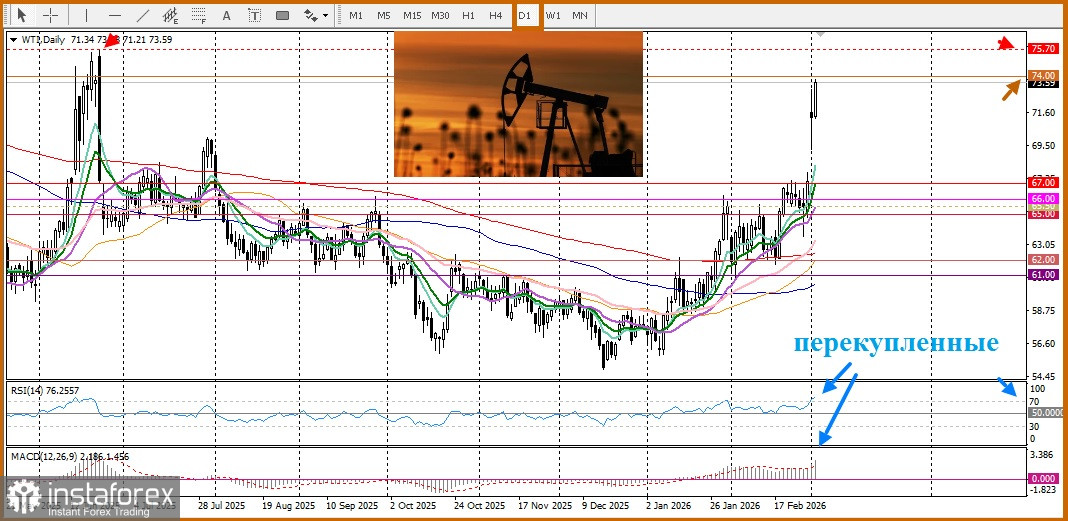Click the instaforex logo link

pyautogui.click(x=92, y=497)
